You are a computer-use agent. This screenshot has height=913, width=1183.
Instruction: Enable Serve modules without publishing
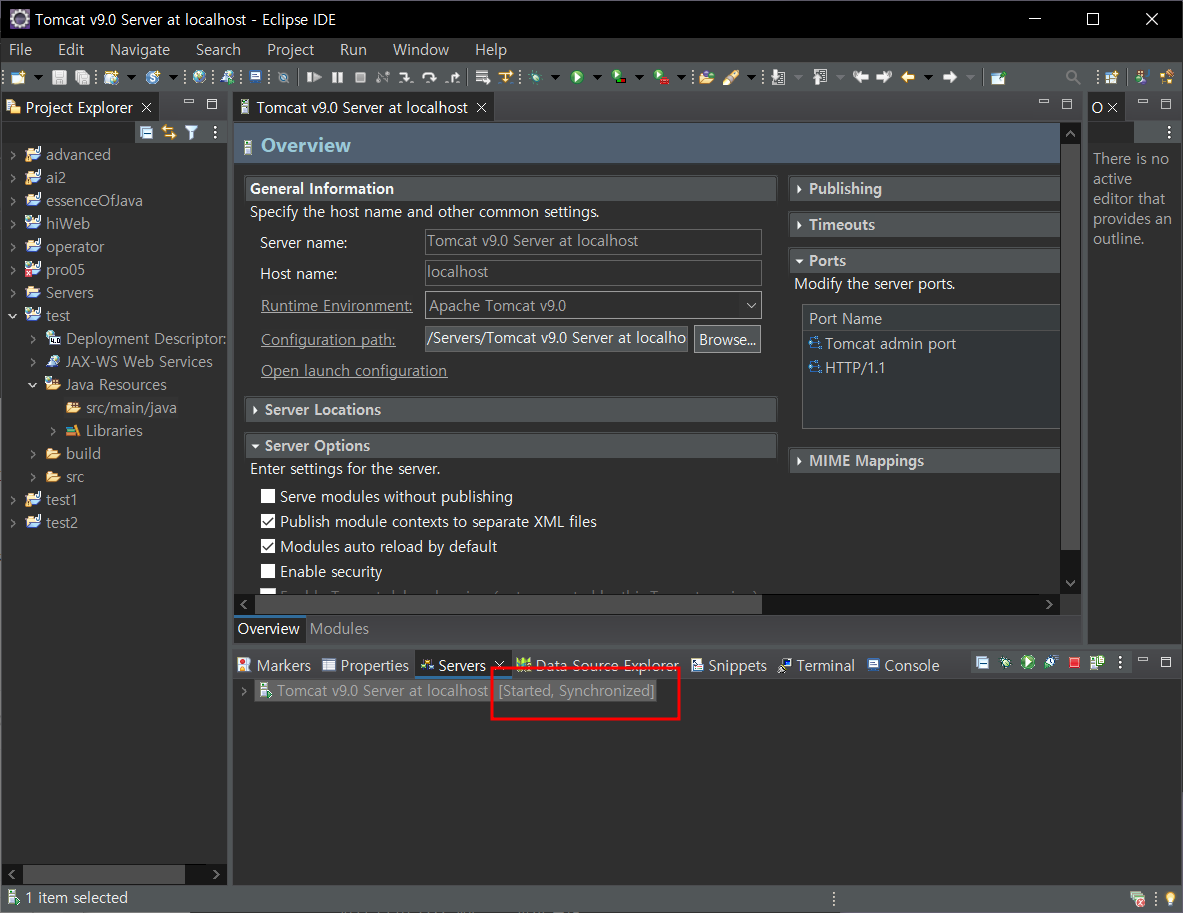click(x=268, y=496)
